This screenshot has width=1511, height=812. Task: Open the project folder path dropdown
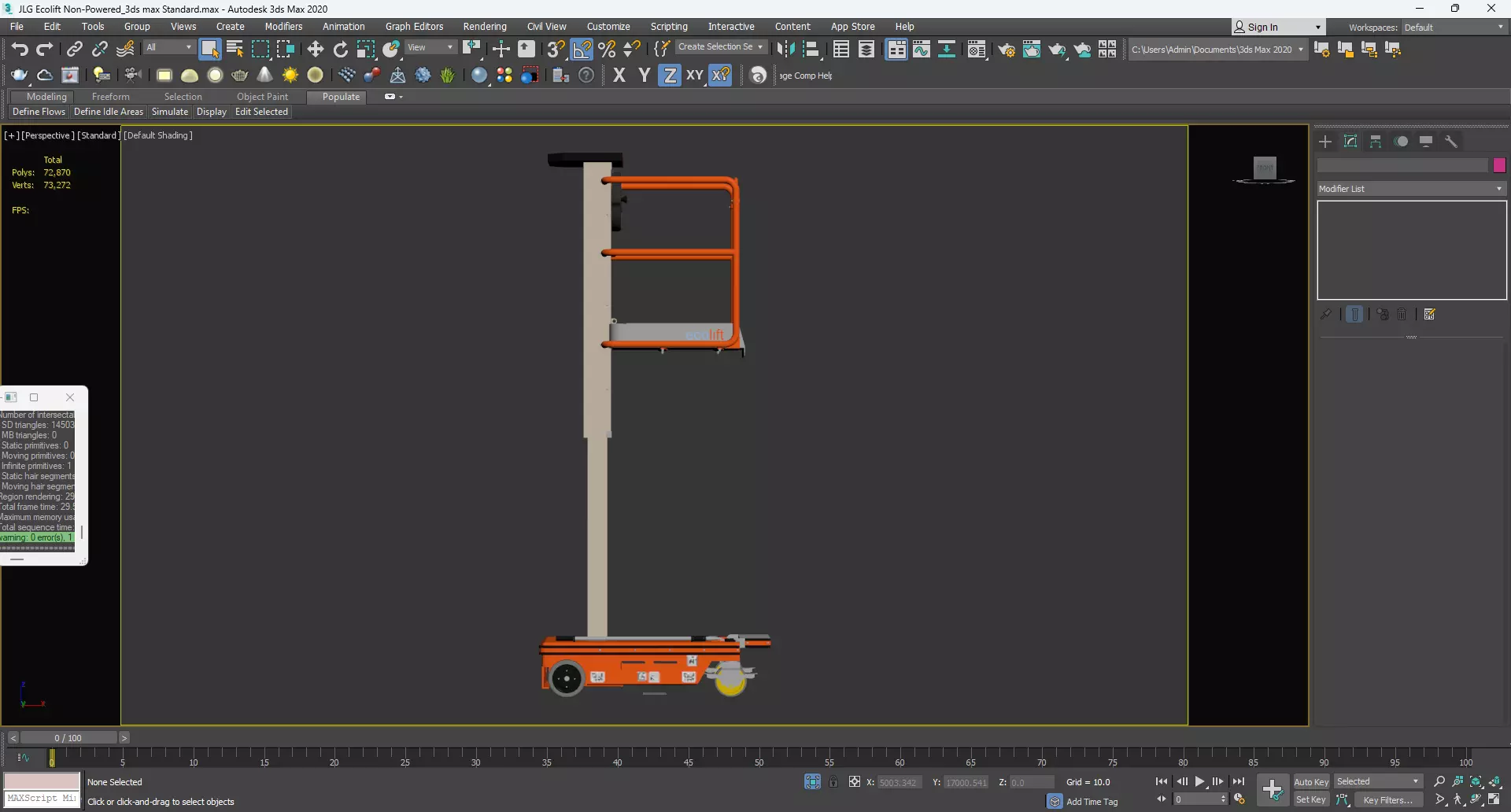tap(1217, 49)
